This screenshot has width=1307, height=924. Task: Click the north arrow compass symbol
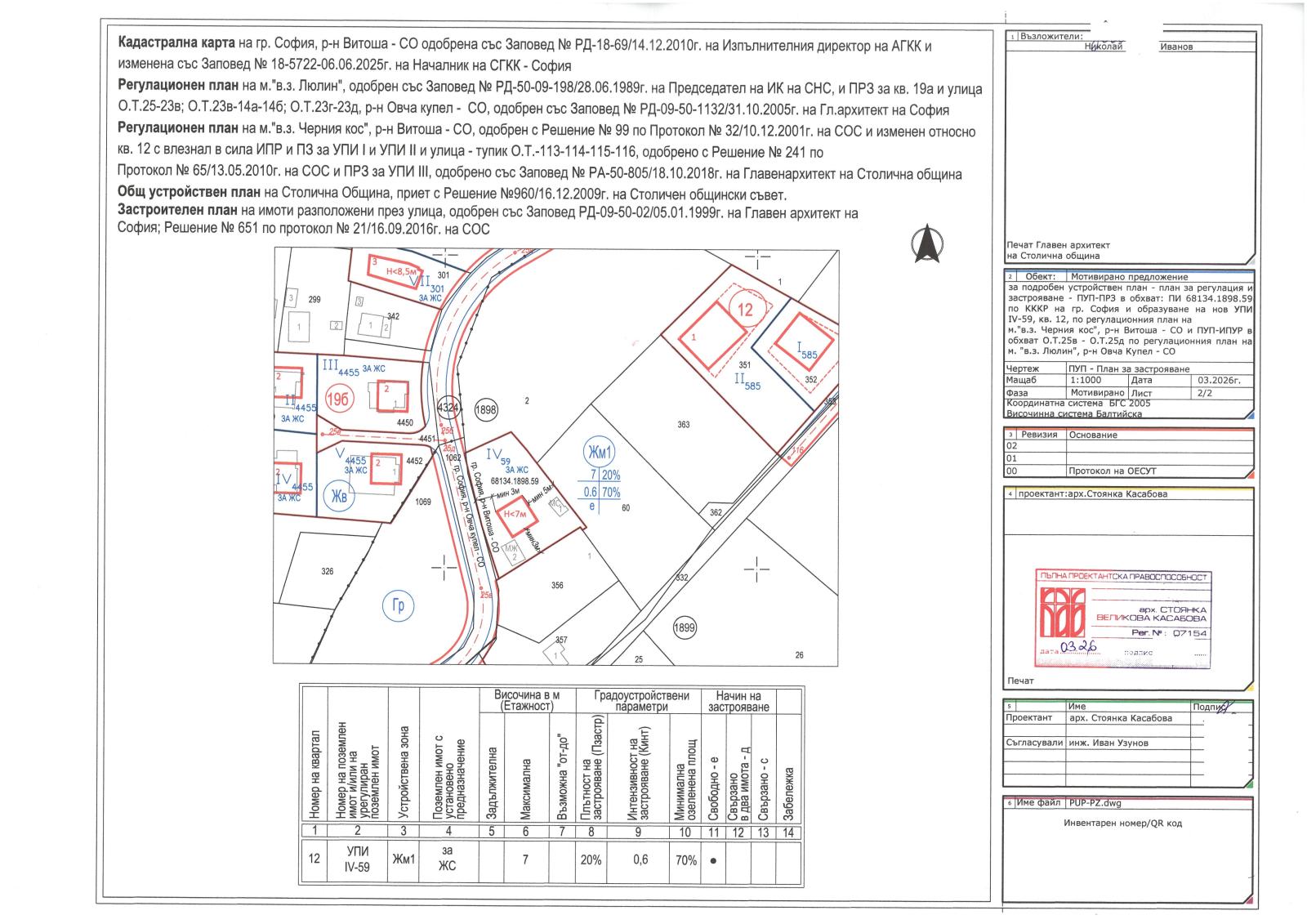(x=928, y=243)
